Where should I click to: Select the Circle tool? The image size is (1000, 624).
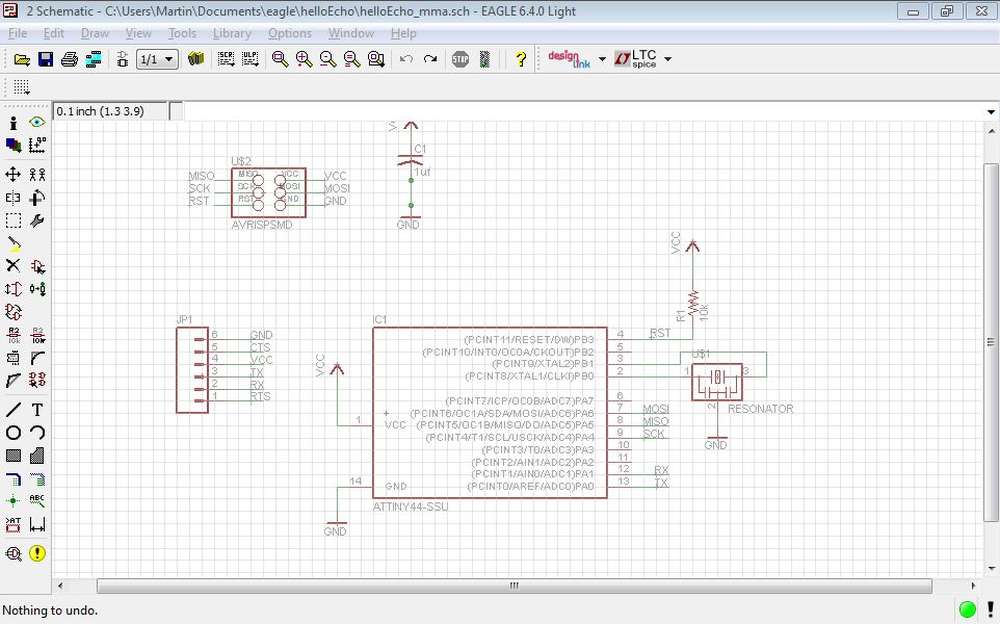click(x=13, y=433)
